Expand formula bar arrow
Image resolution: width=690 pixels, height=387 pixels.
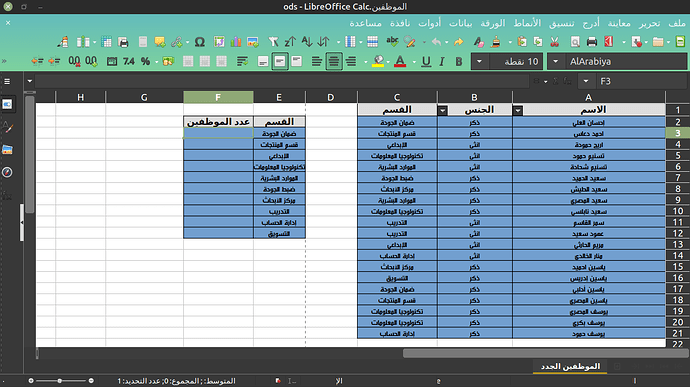29,81
